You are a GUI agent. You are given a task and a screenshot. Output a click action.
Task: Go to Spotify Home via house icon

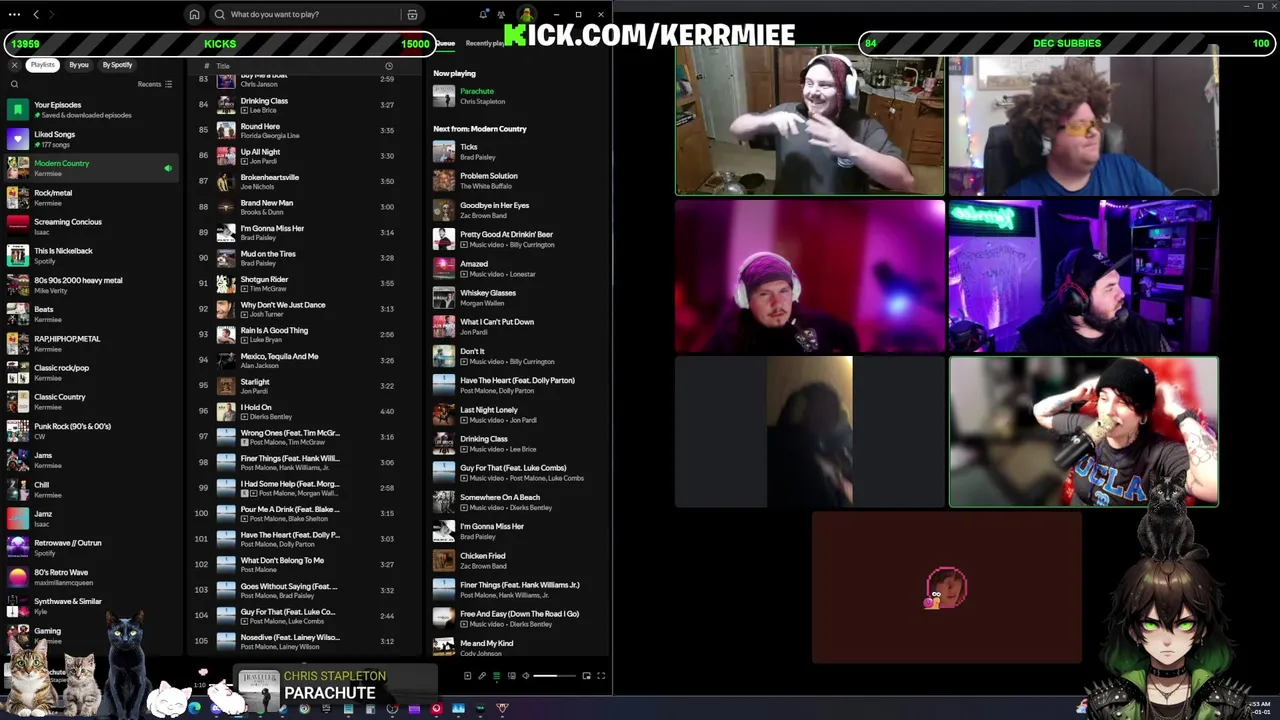coord(194,14)
